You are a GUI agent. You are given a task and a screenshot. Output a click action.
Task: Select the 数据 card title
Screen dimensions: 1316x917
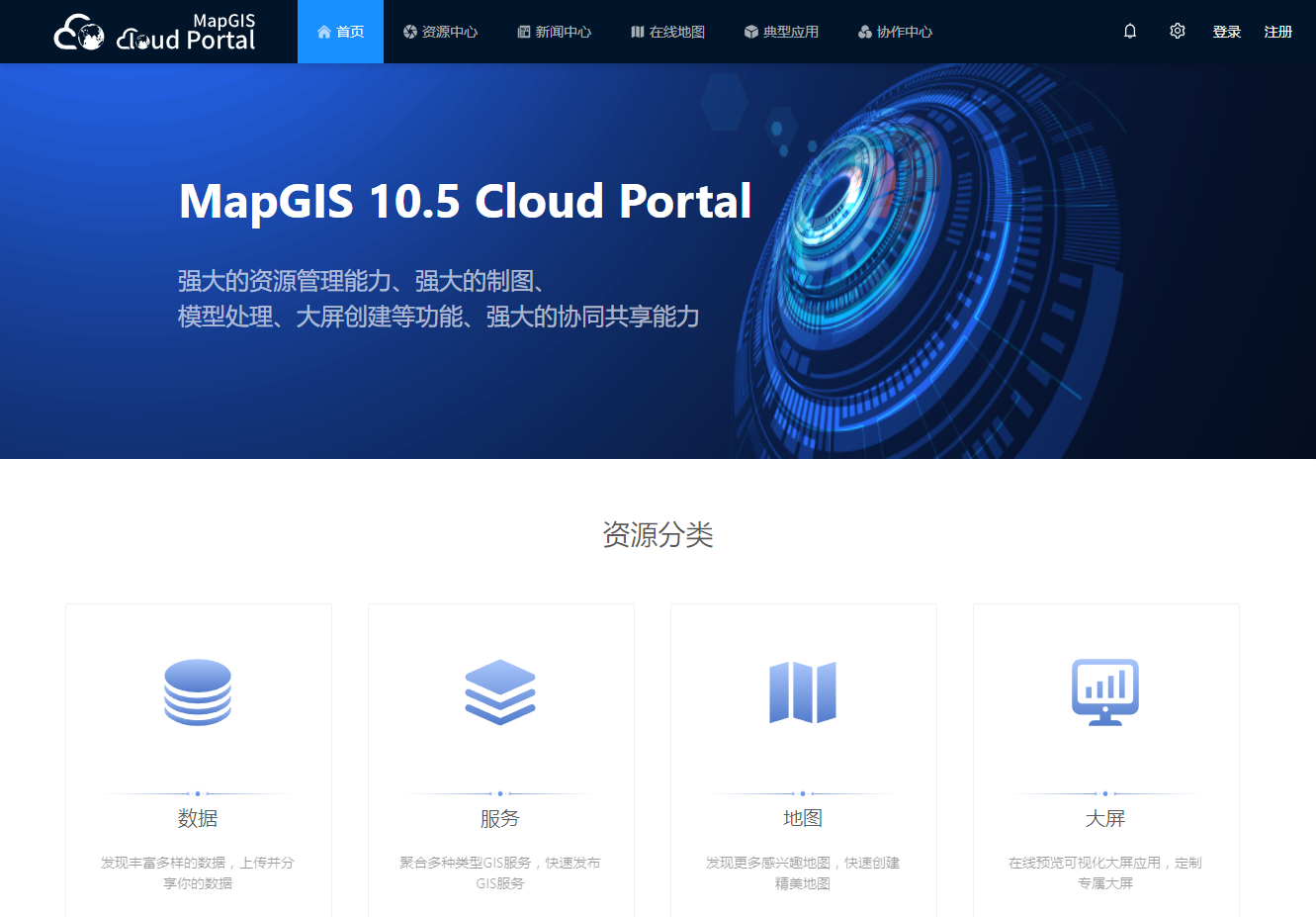[x=198, y=818]
